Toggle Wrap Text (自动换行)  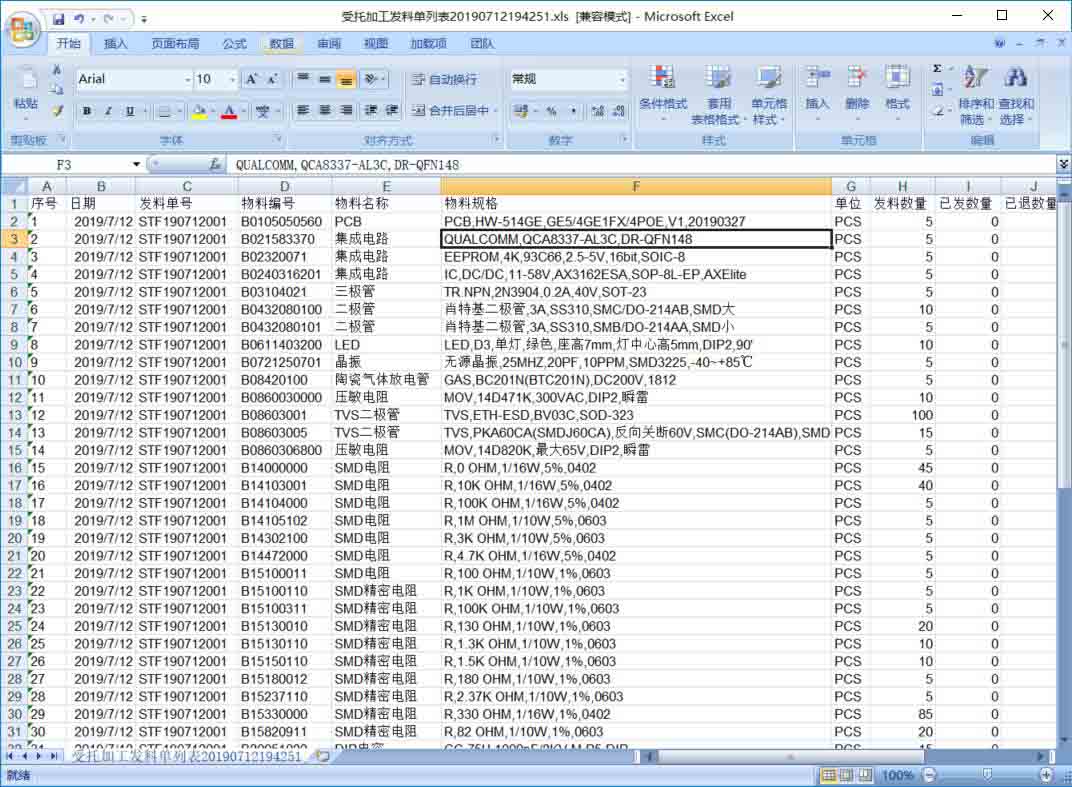pos(444,79)
